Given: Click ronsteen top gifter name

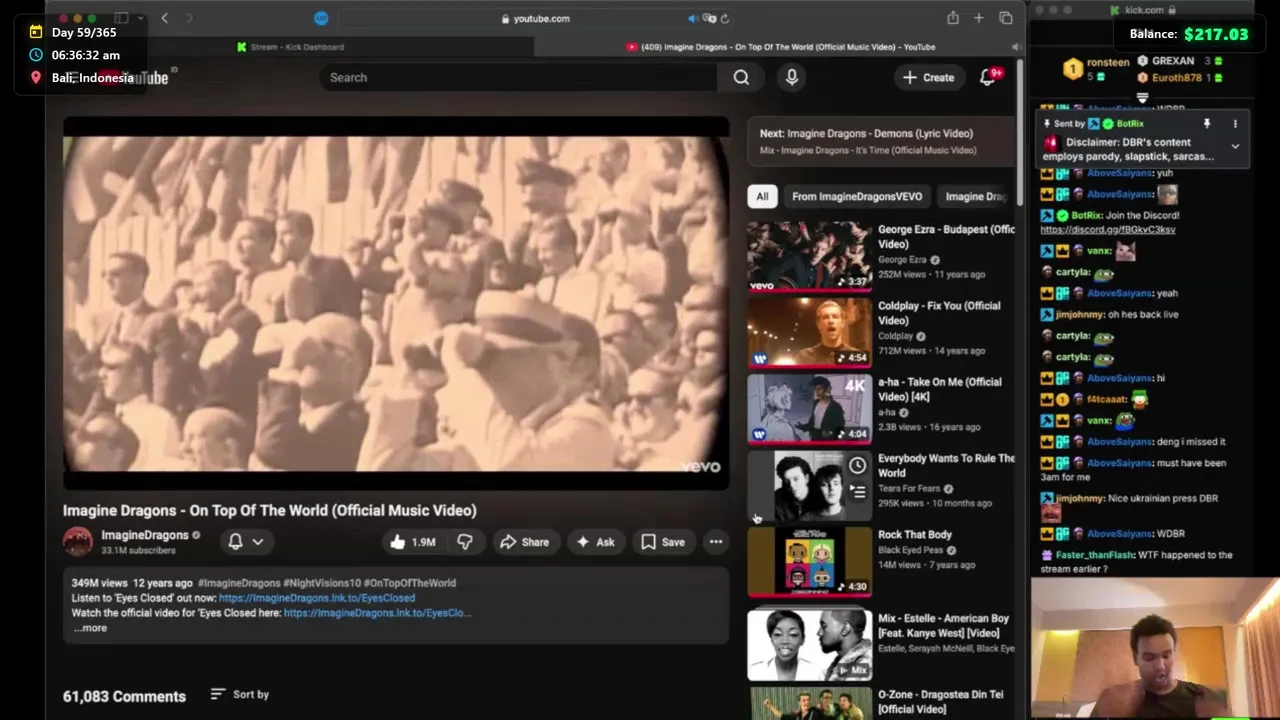Looking at the screenshot, I should (x=1107, y=62).
